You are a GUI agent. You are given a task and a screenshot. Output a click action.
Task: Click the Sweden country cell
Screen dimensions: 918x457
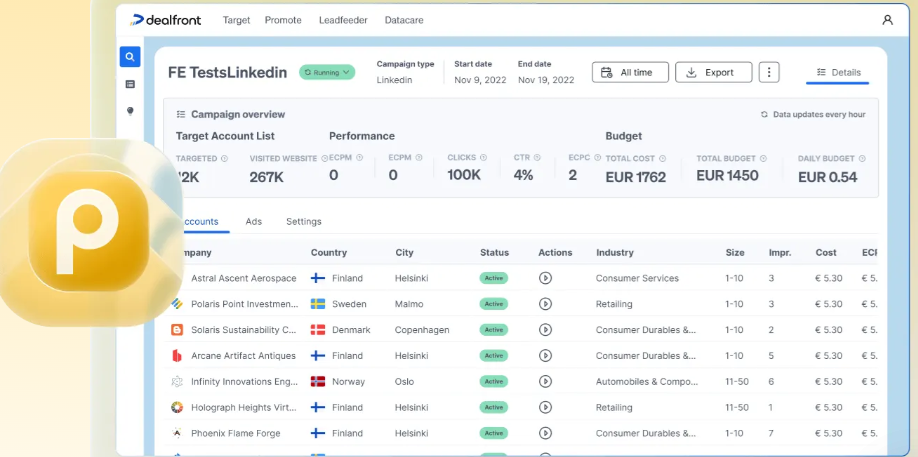338,304
